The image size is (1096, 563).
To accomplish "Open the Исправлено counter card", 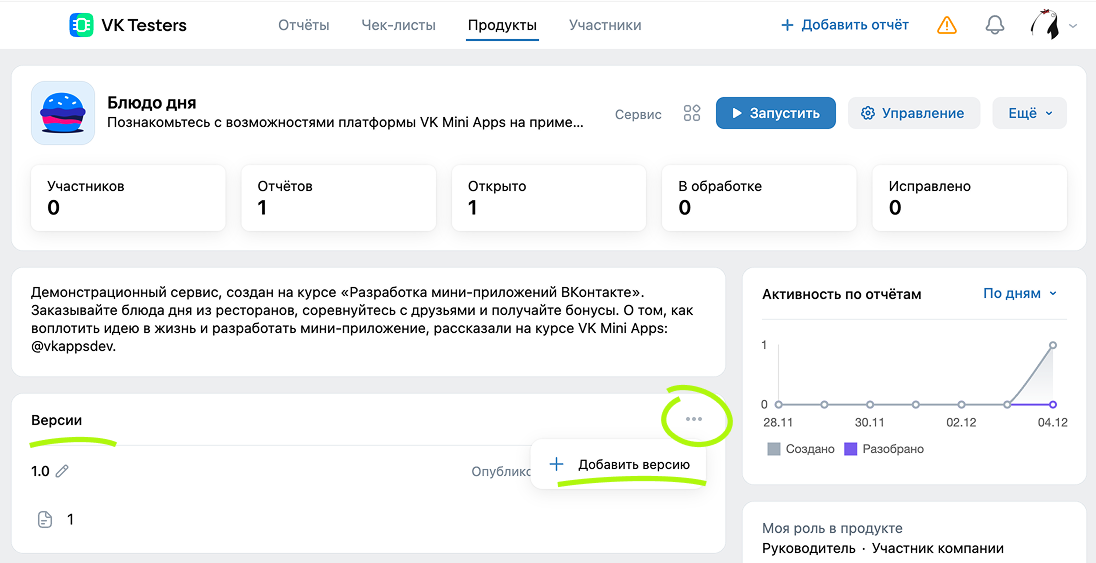I will click(x=969, y=198).
